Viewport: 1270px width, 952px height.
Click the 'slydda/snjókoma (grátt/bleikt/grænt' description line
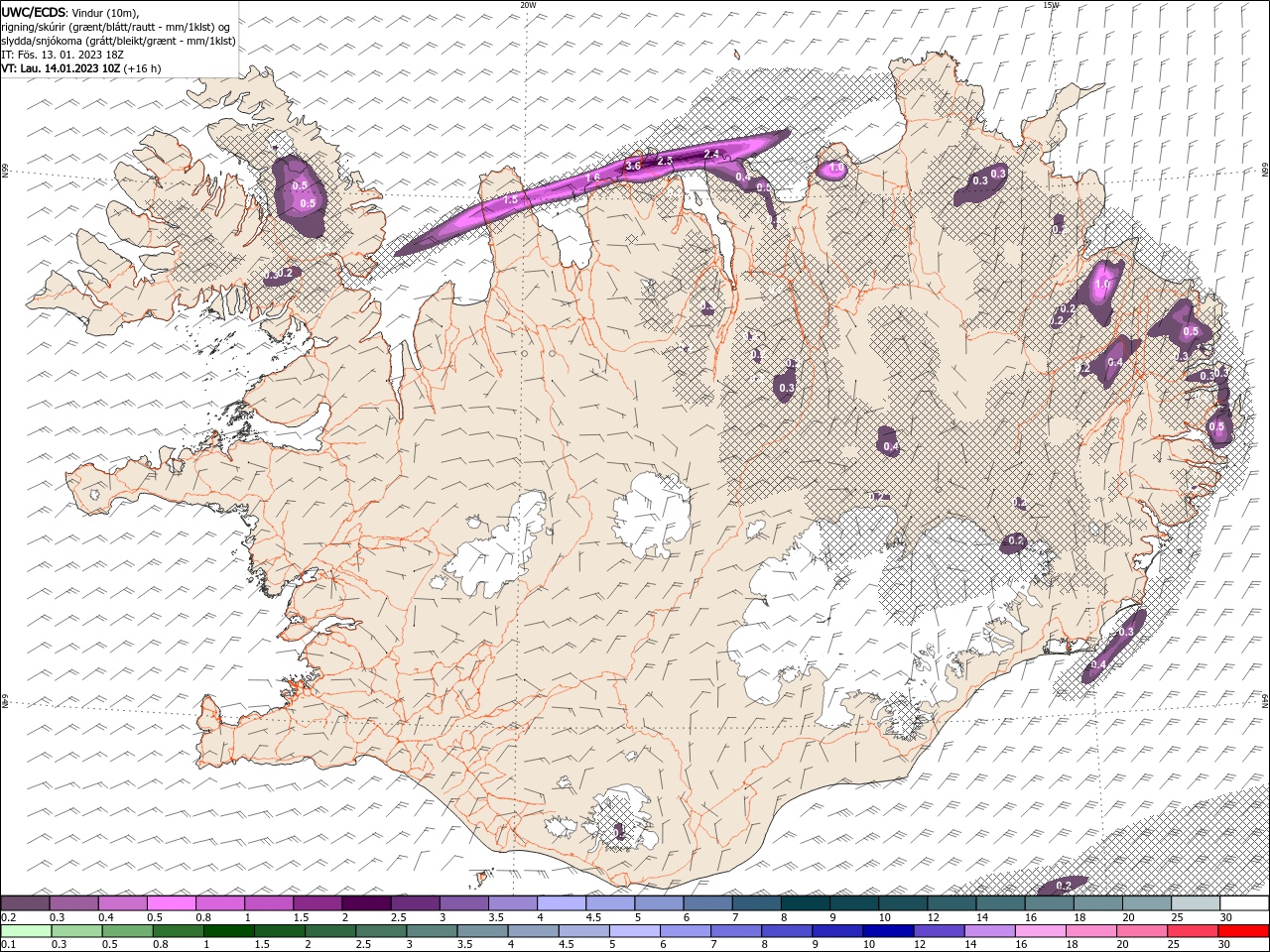(119, 41)
